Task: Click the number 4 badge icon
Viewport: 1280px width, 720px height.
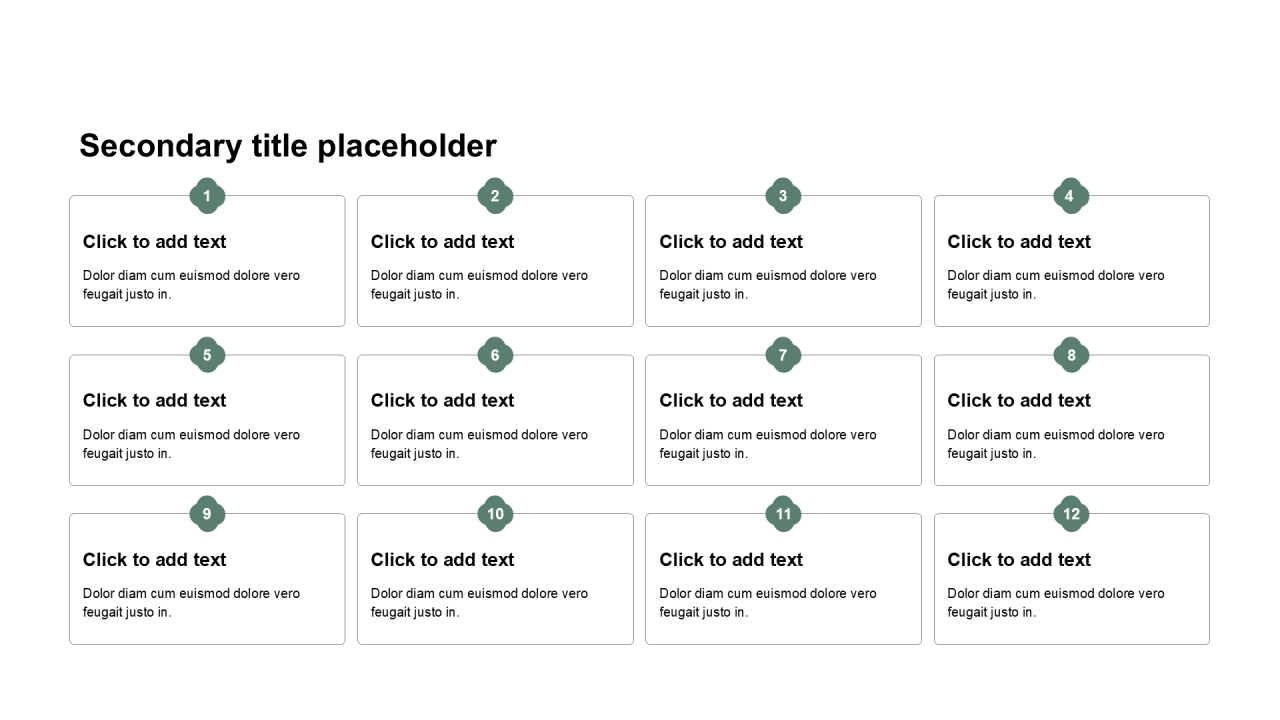Action: (x=1071, y=196)
